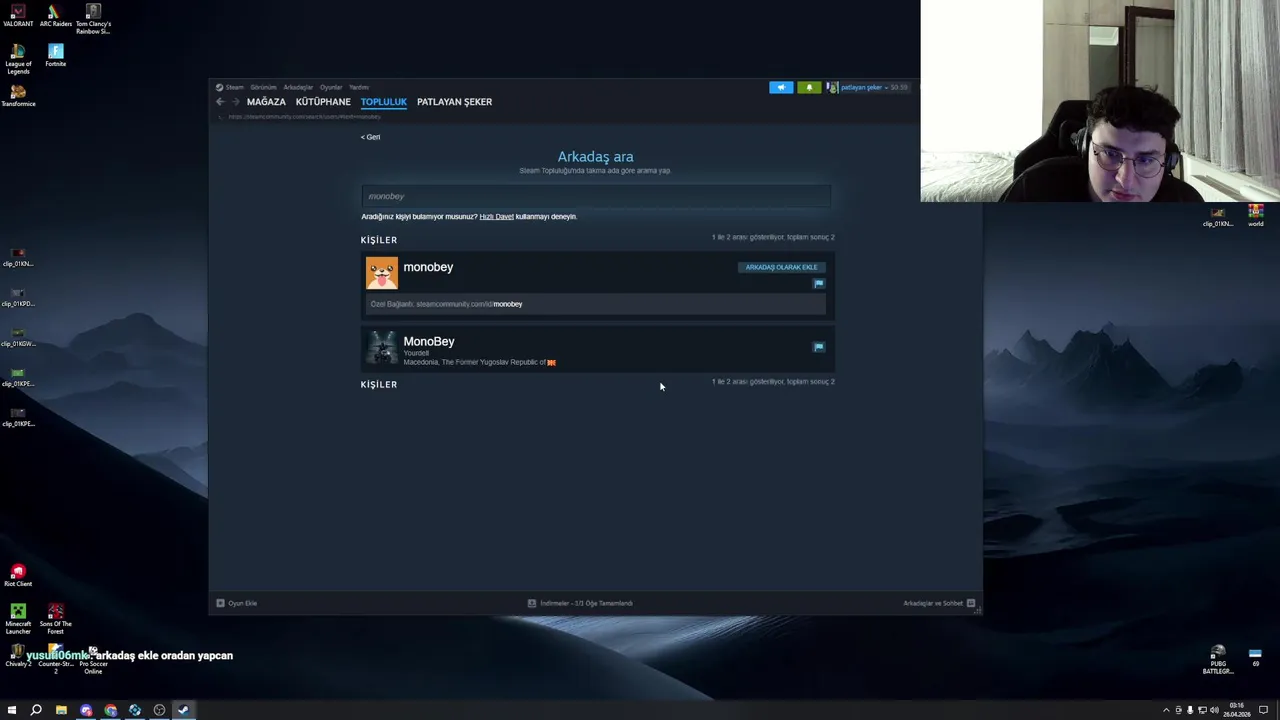The height and width of the screenshot is (720, 1280).
Task: Open the TOPLULUK tab
Action: (x=384, y=102)
